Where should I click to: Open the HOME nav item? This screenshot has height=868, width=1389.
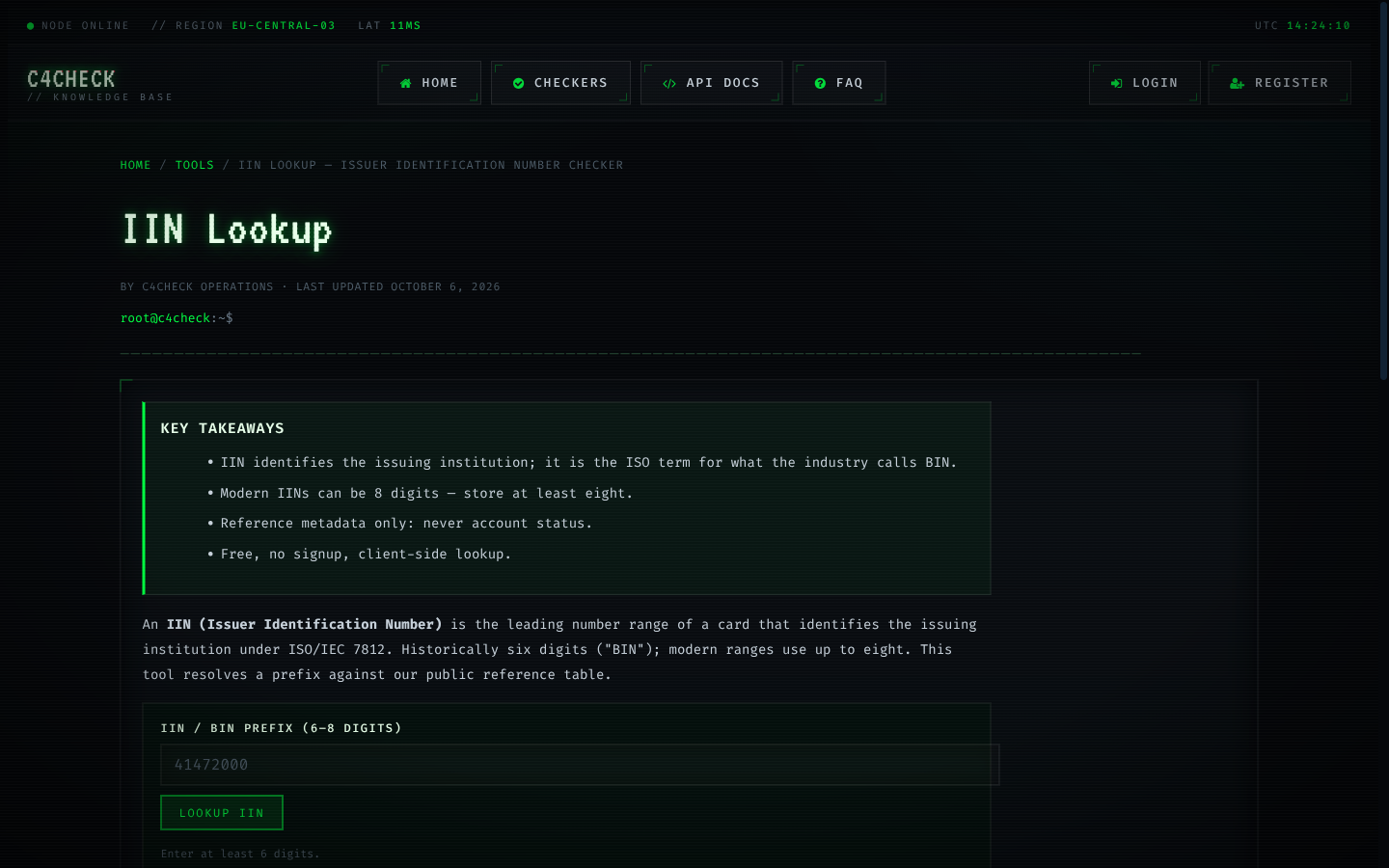(x=429, y=83)
